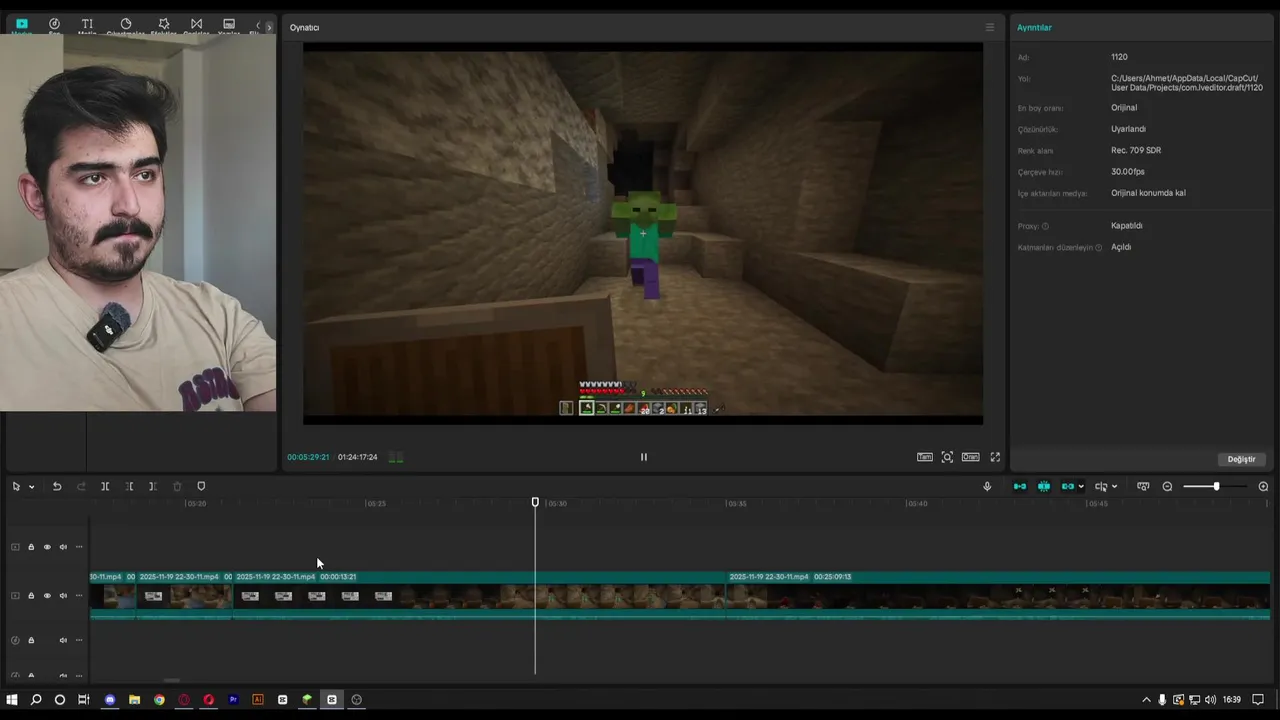Click the Değiştir button in details panel
Image resolution: width=1280 pixels, height=720 pixels.
(1241, 459)
